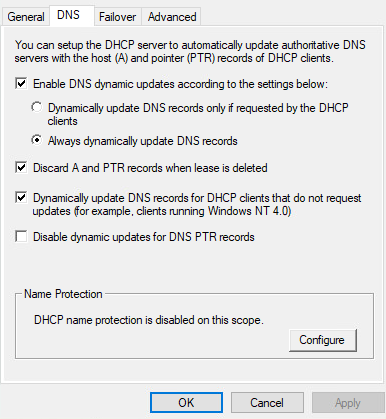386x419 pixels.
Task: Open the Failover tab
Action: coord(117,17)
